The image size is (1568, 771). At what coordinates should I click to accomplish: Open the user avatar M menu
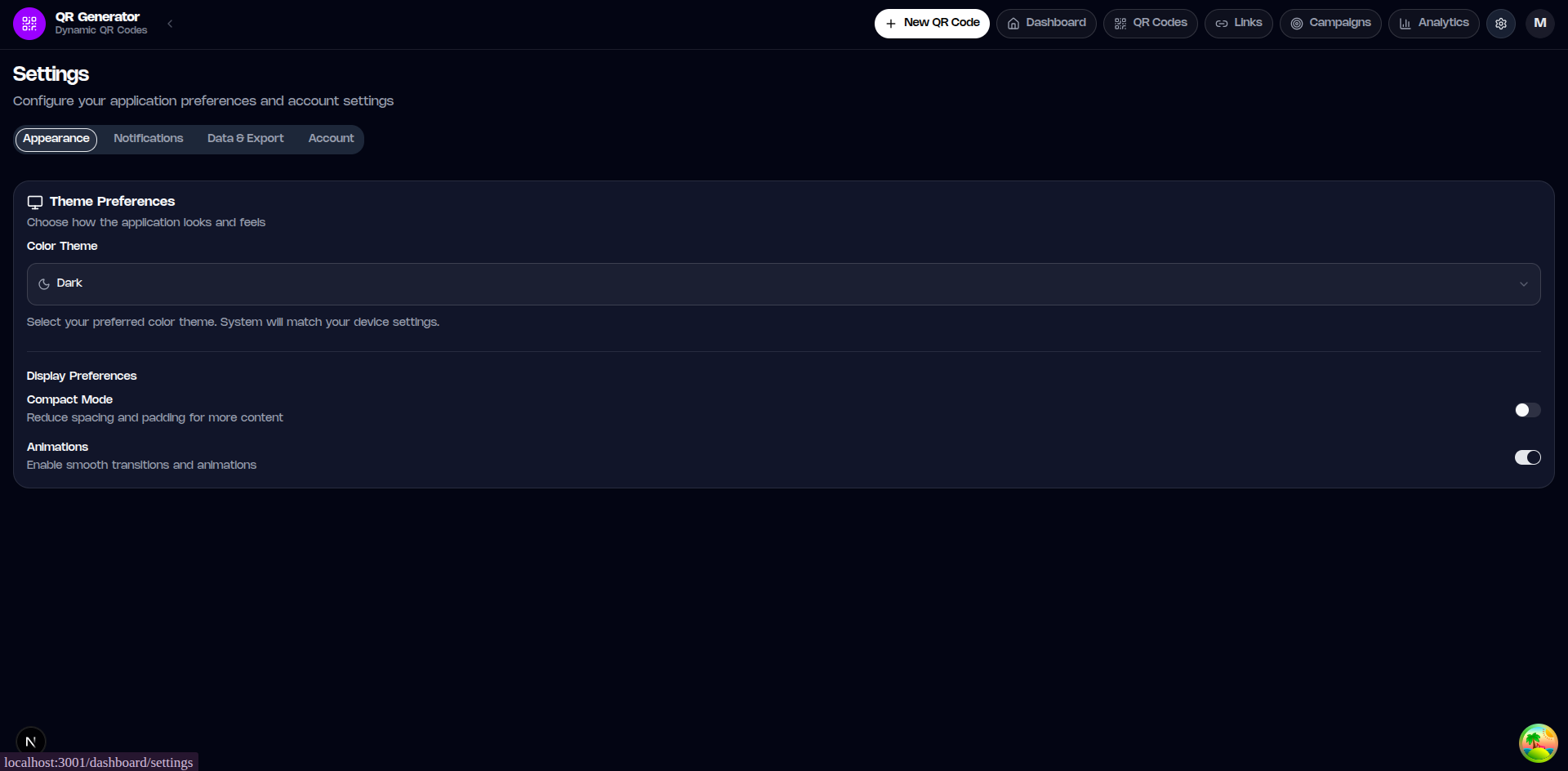(1540, 24)
